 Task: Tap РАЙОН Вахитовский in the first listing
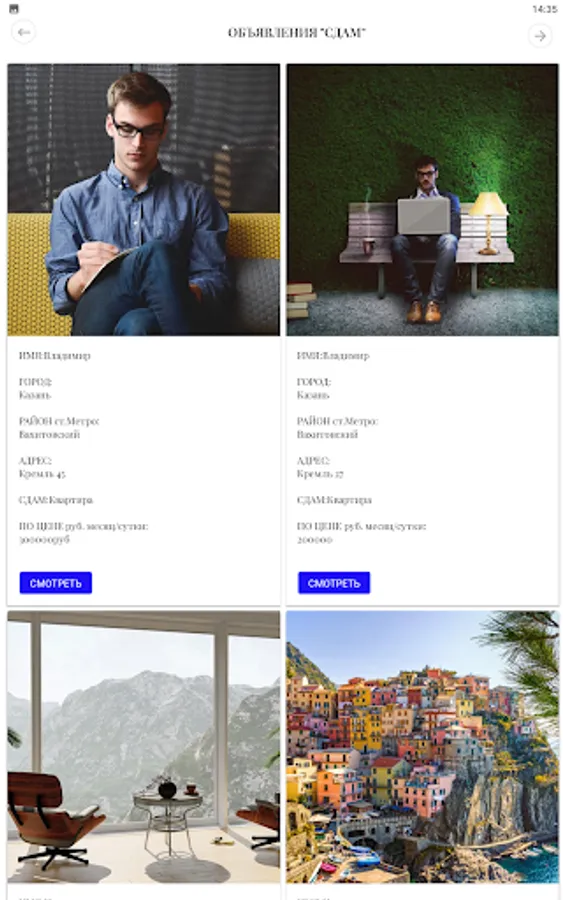click(59, 428)
